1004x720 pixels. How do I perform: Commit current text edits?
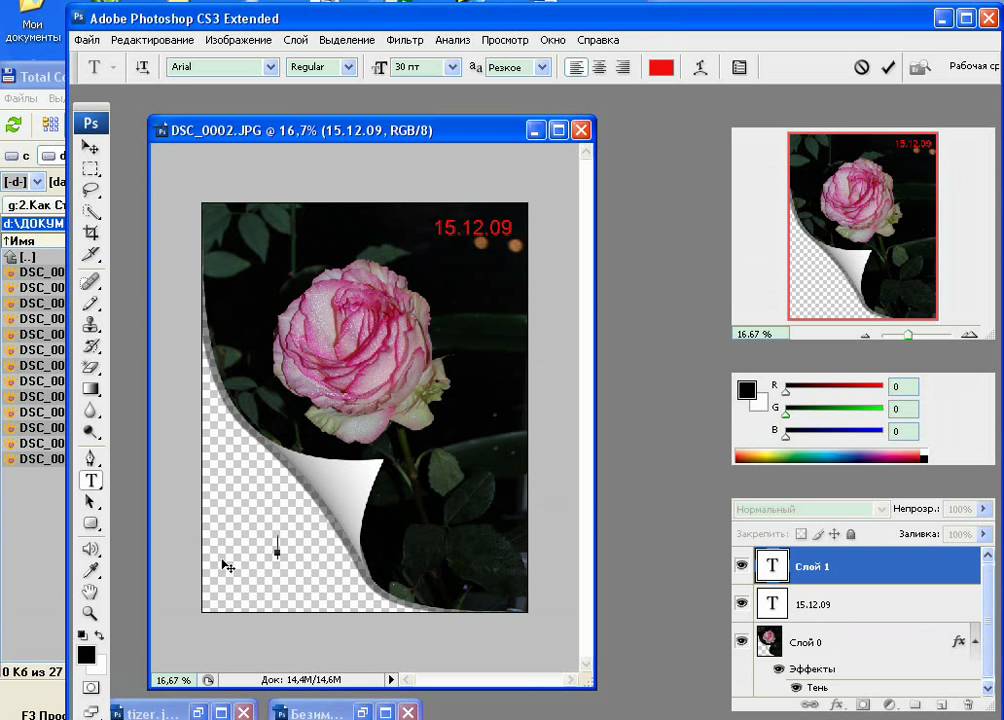coord(888,67)
